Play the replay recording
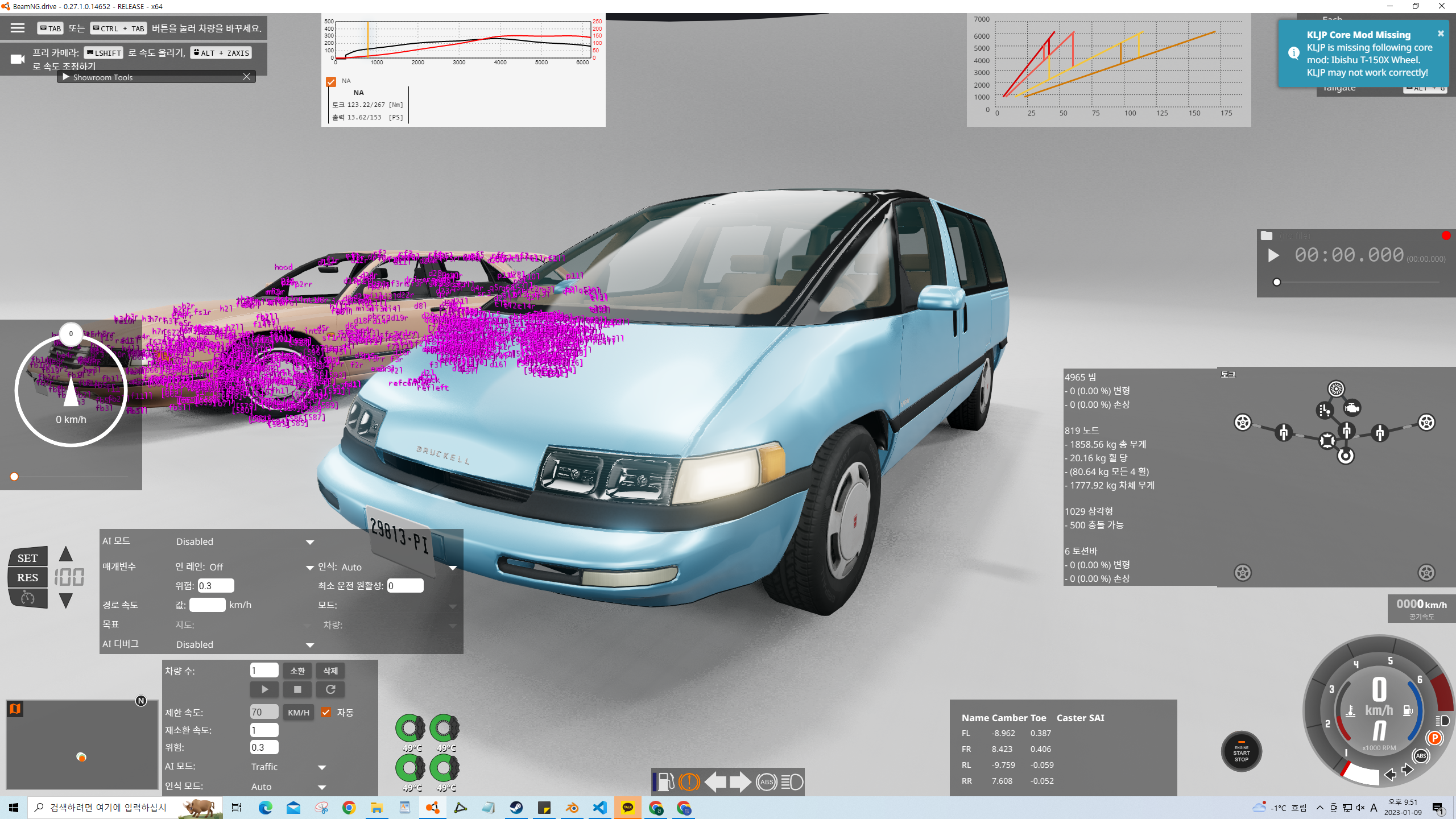 point(1274,255)
